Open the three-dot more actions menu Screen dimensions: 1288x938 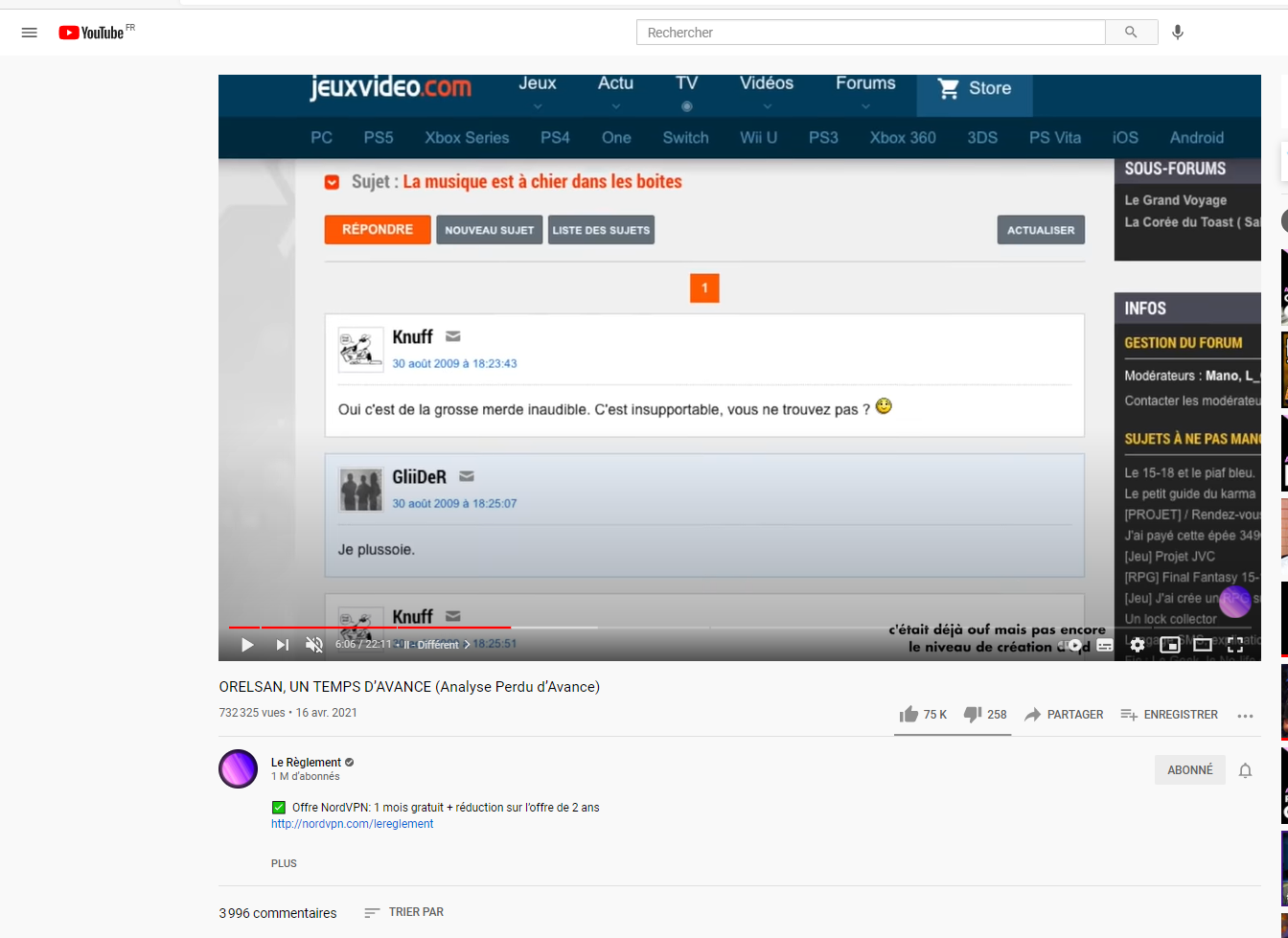[1245, 716]
